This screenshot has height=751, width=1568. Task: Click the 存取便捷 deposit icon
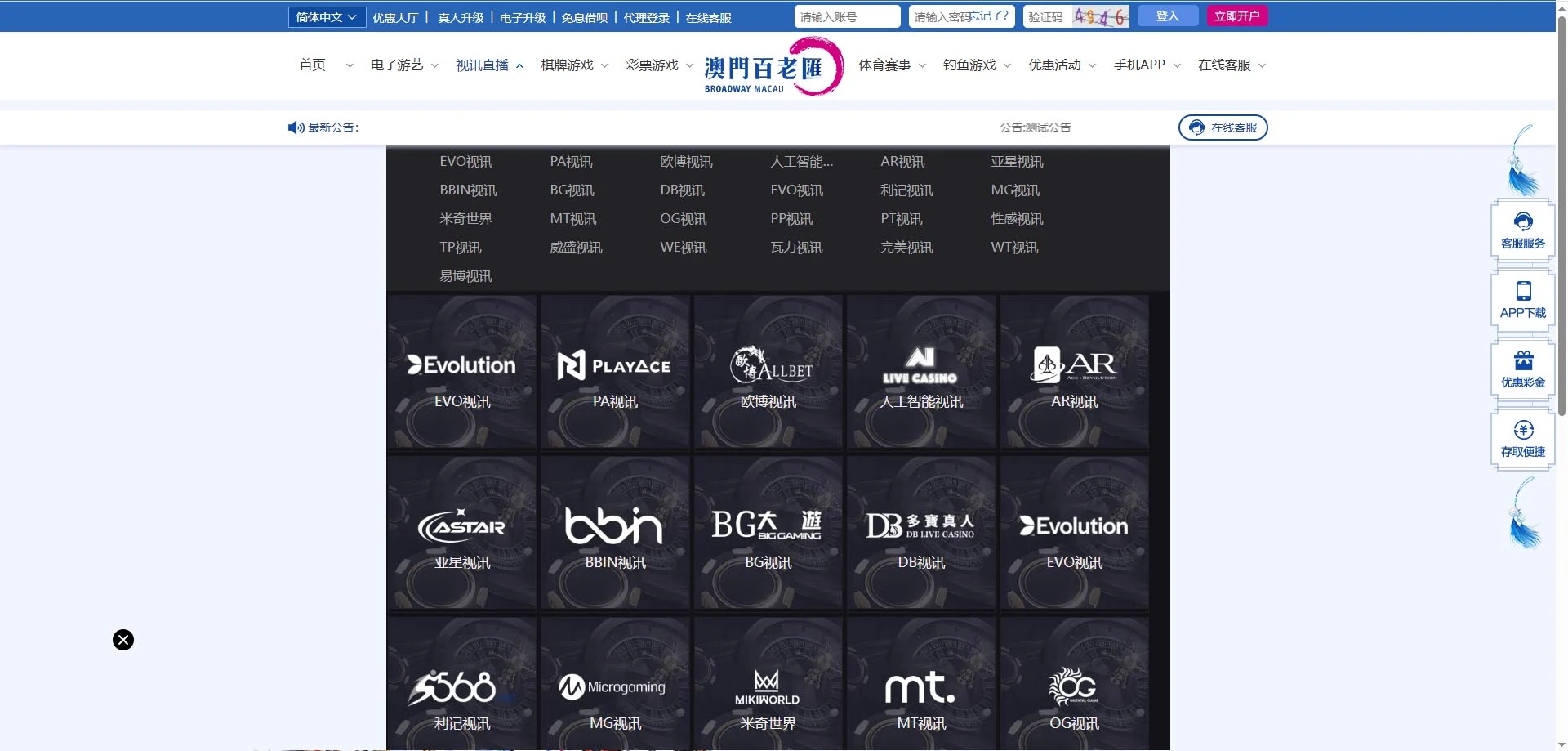[x=1522, y=439]
